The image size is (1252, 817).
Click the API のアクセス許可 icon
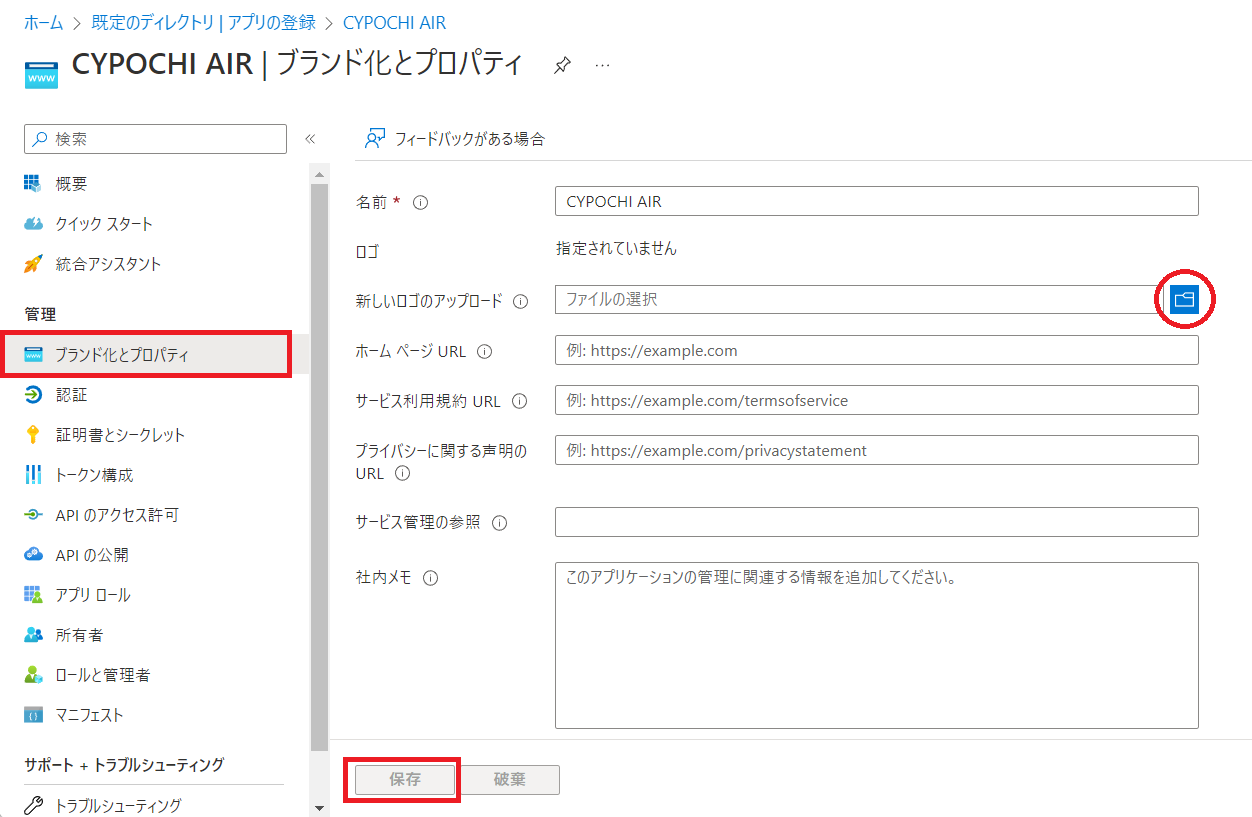tap(34, 515)
